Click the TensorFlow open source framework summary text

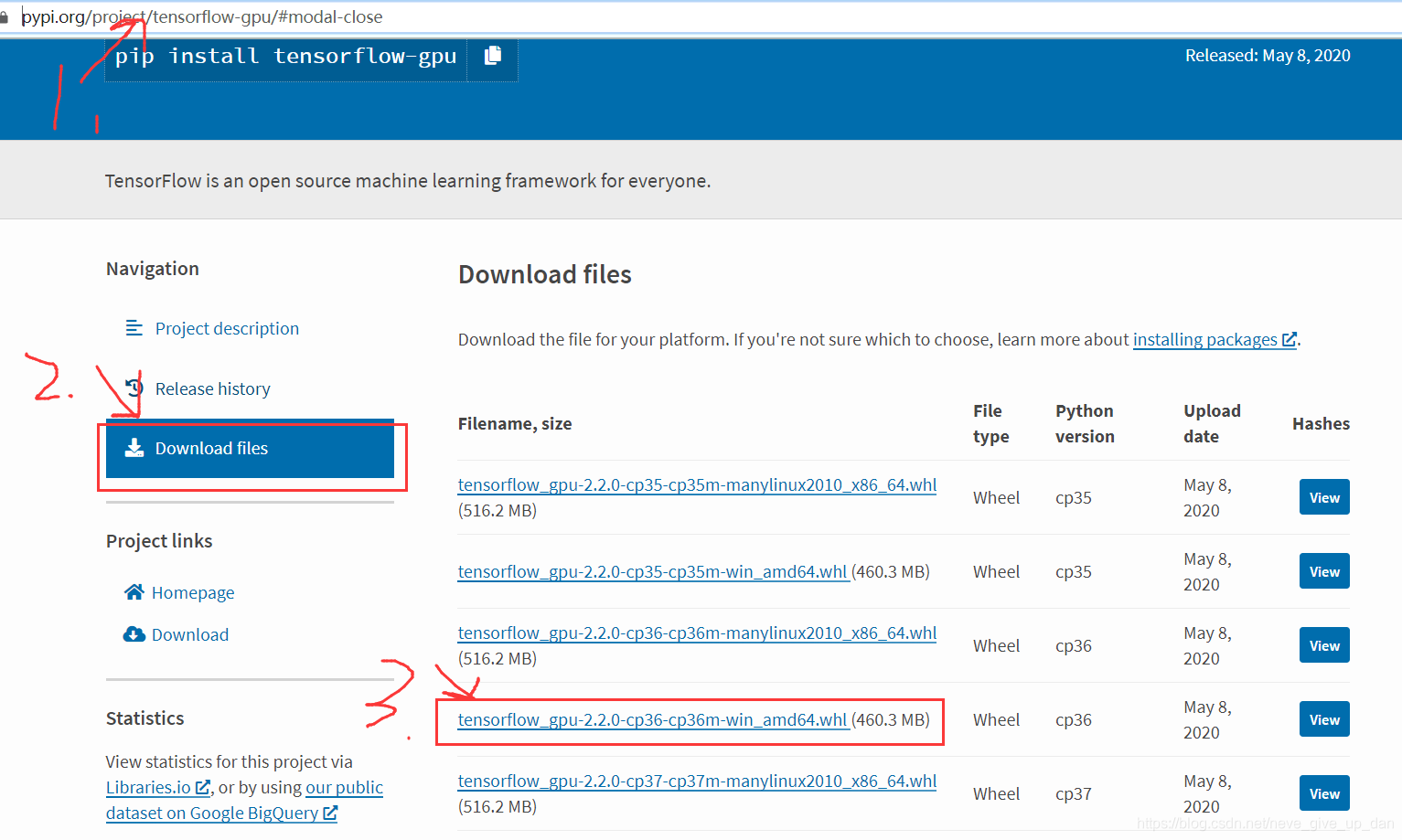click(x=408, y=181)
